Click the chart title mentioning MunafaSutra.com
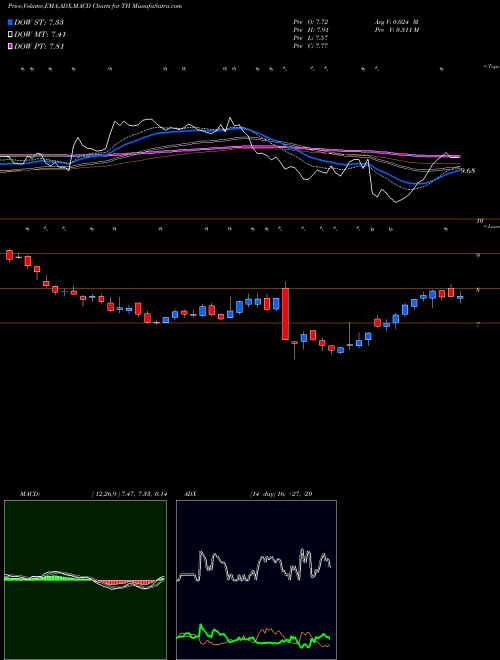500x660 pixels. pos(95,7)
